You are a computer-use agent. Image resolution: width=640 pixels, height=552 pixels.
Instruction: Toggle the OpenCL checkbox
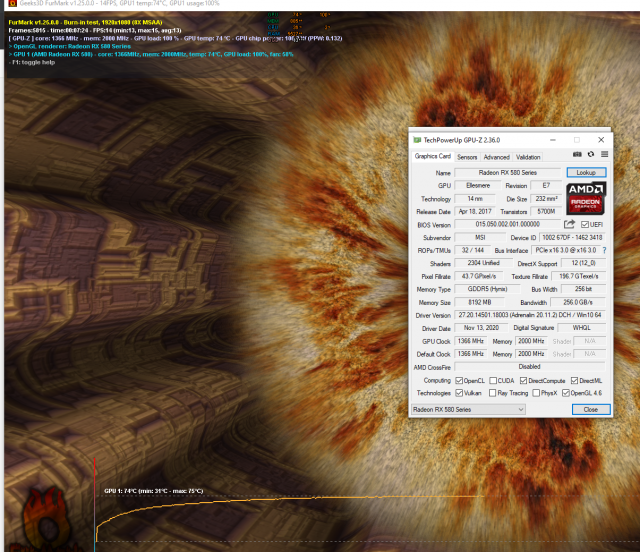coord(459,381)
